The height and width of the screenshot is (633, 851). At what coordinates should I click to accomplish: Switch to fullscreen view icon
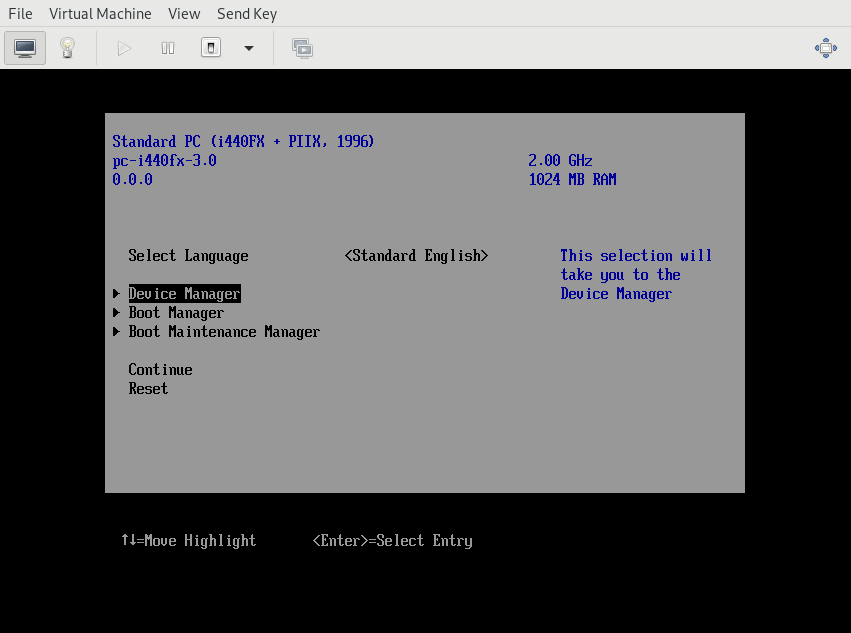click(x=825, y=48)
